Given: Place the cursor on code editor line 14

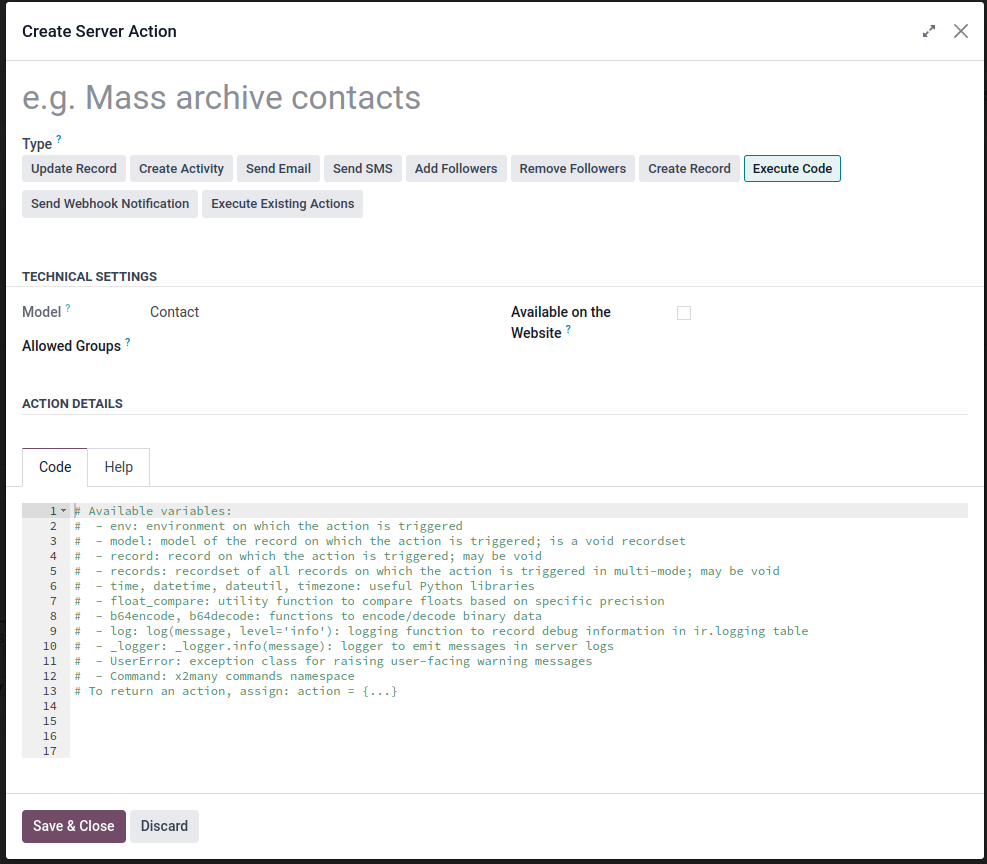Looking at the screenshot, I should (x=519, y=706).
